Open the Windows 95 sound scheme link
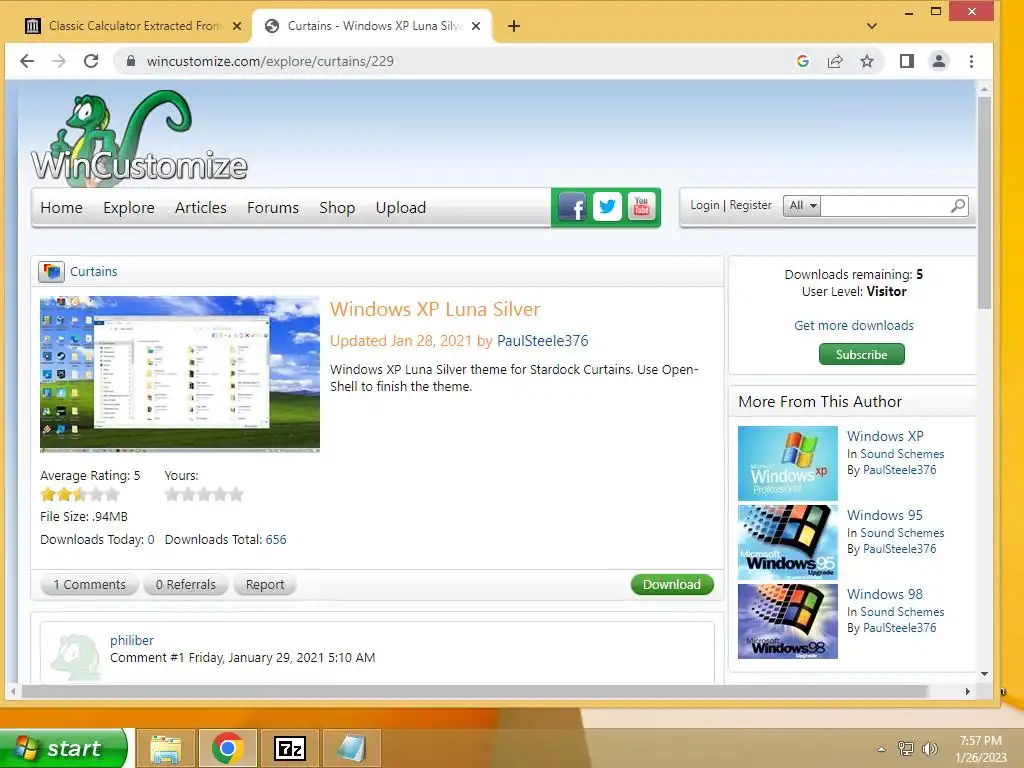This screenshot has width=1024, height=768. point(884,515)
